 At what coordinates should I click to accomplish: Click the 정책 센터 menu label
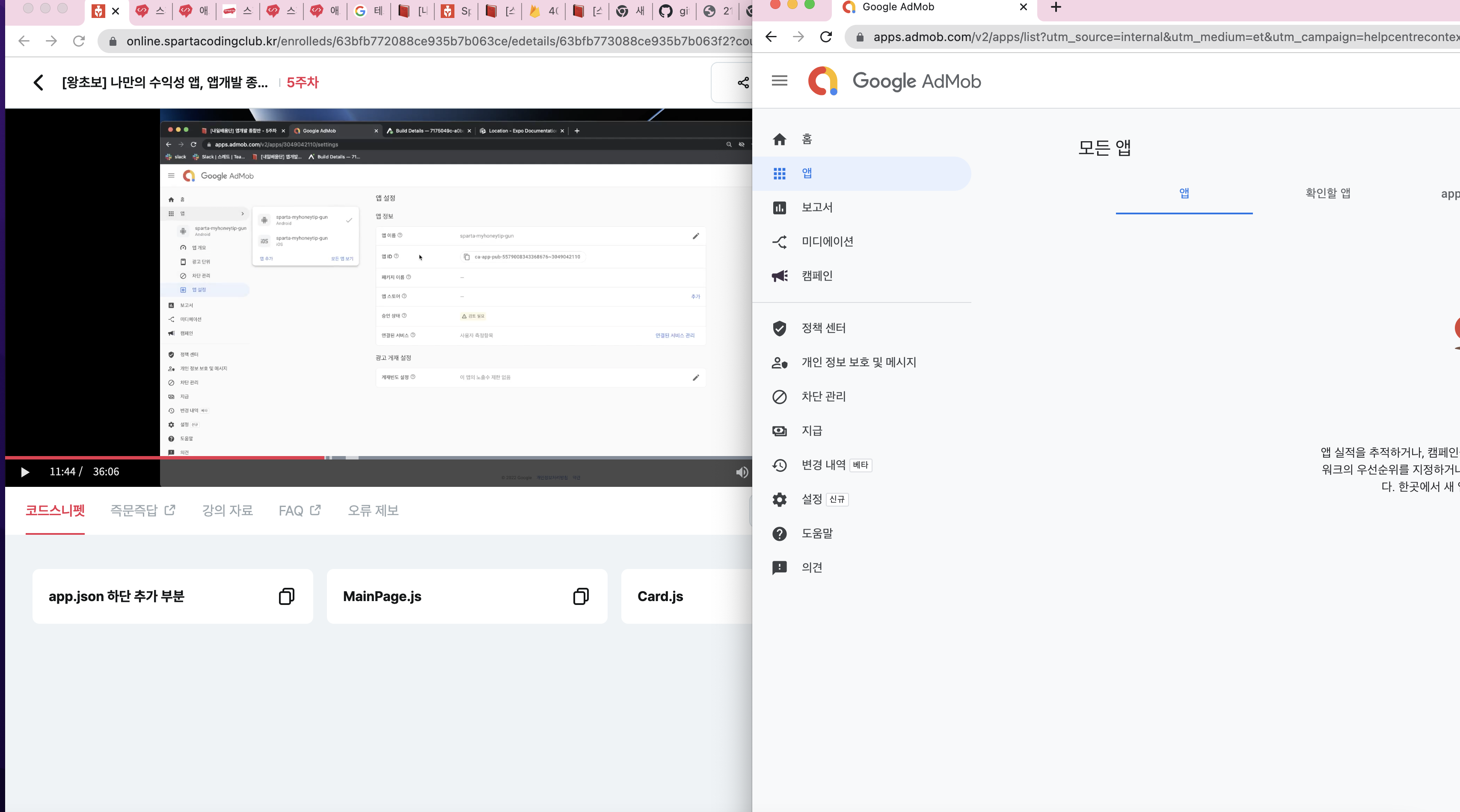pyautogui.click(x=824, y=328)
